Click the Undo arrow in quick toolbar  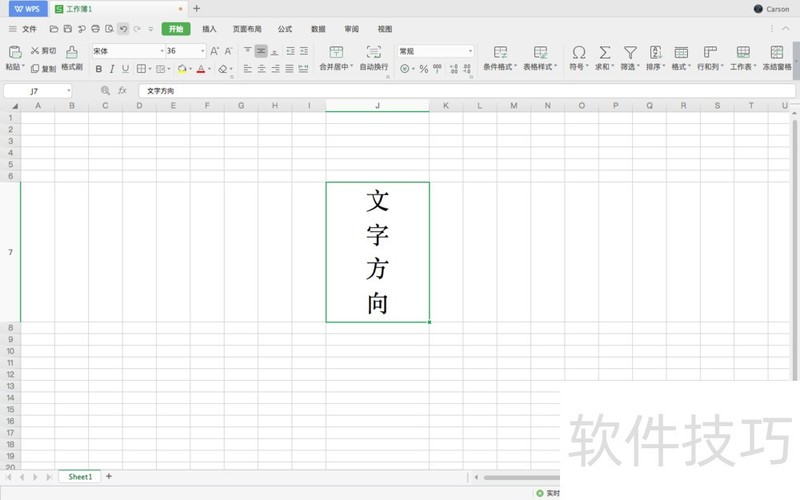click(x=123, y=29)
